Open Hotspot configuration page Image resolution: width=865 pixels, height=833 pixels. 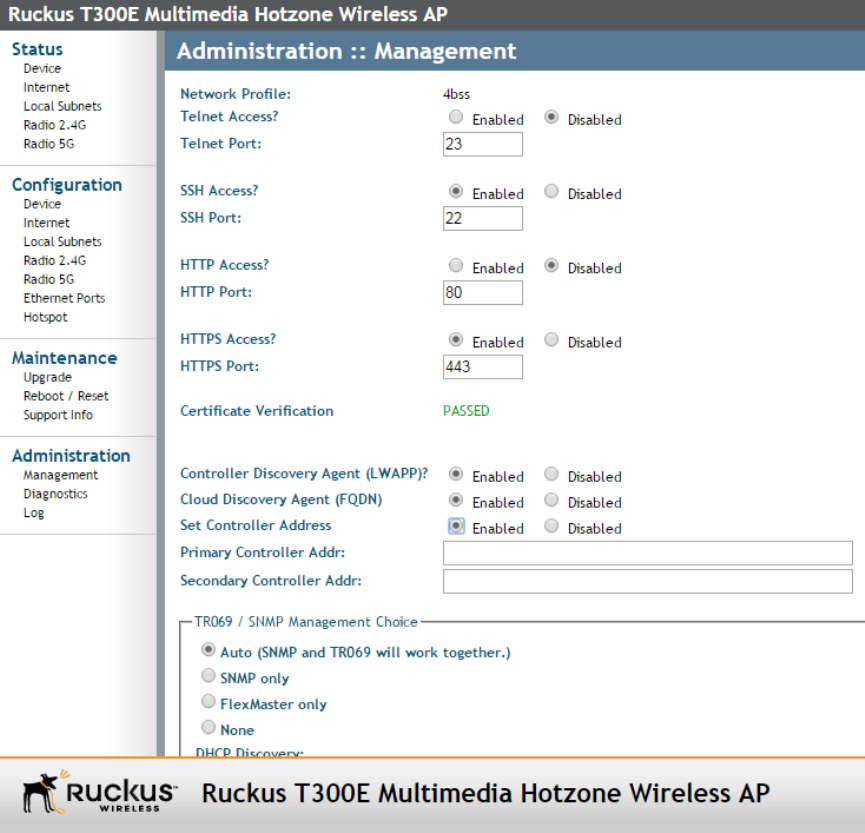pos(45,317)
